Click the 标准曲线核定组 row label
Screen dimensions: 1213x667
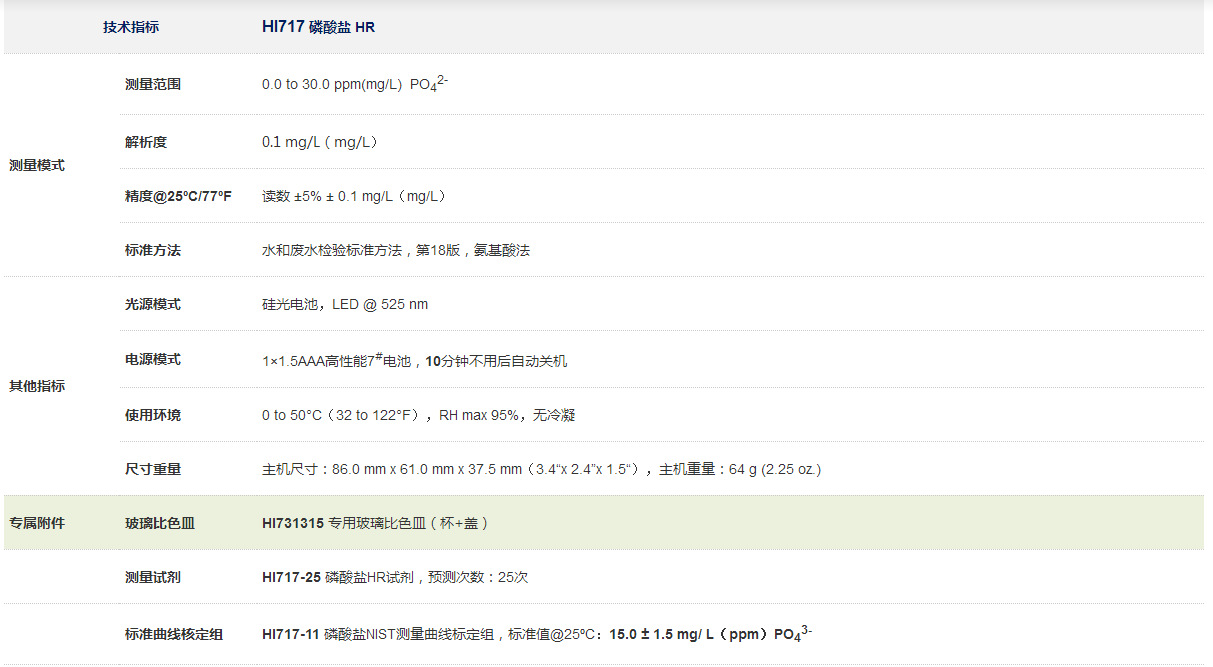click(x=174, y=634)
